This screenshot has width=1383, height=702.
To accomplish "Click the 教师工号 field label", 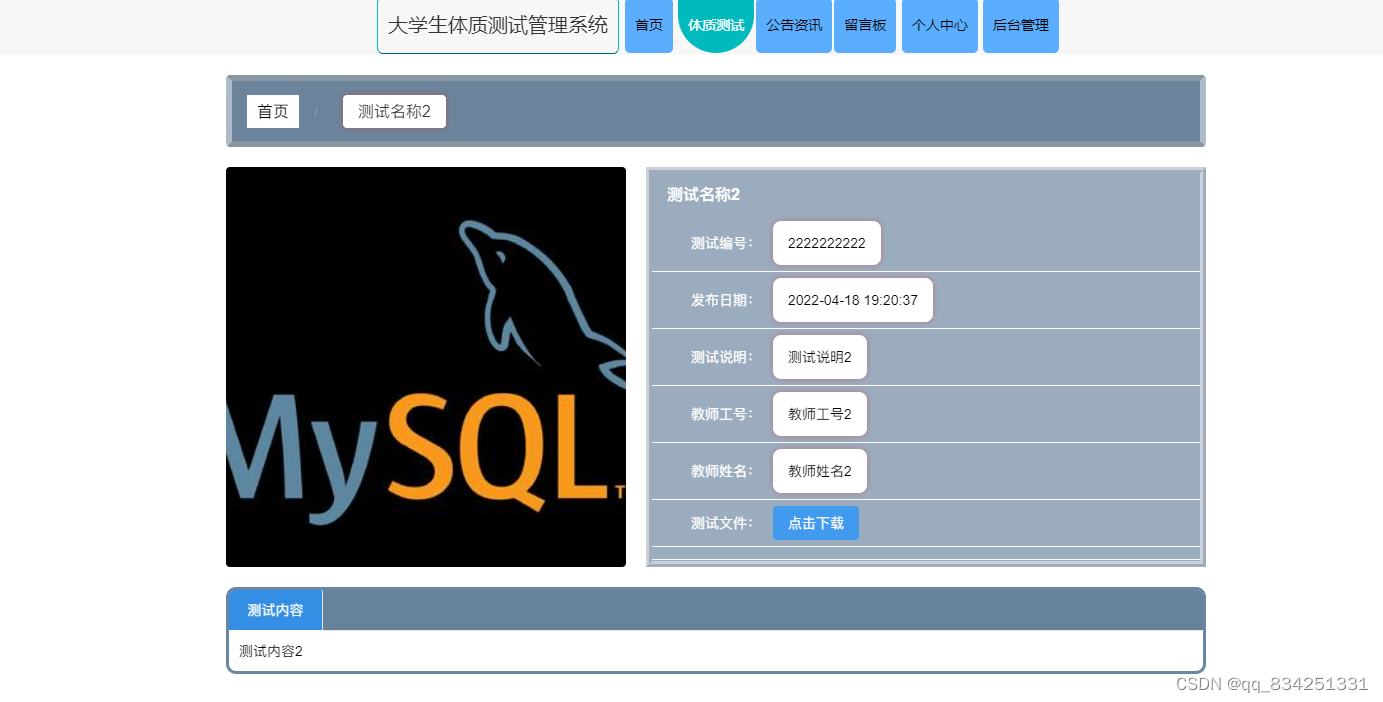I will (x=722, y=414).
